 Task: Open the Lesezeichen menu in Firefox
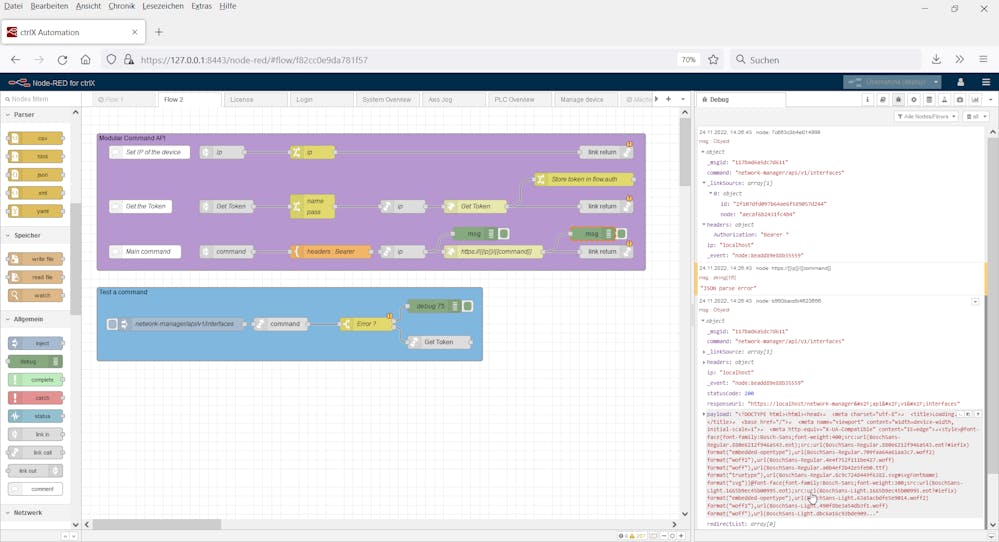(x=162, y=6)
